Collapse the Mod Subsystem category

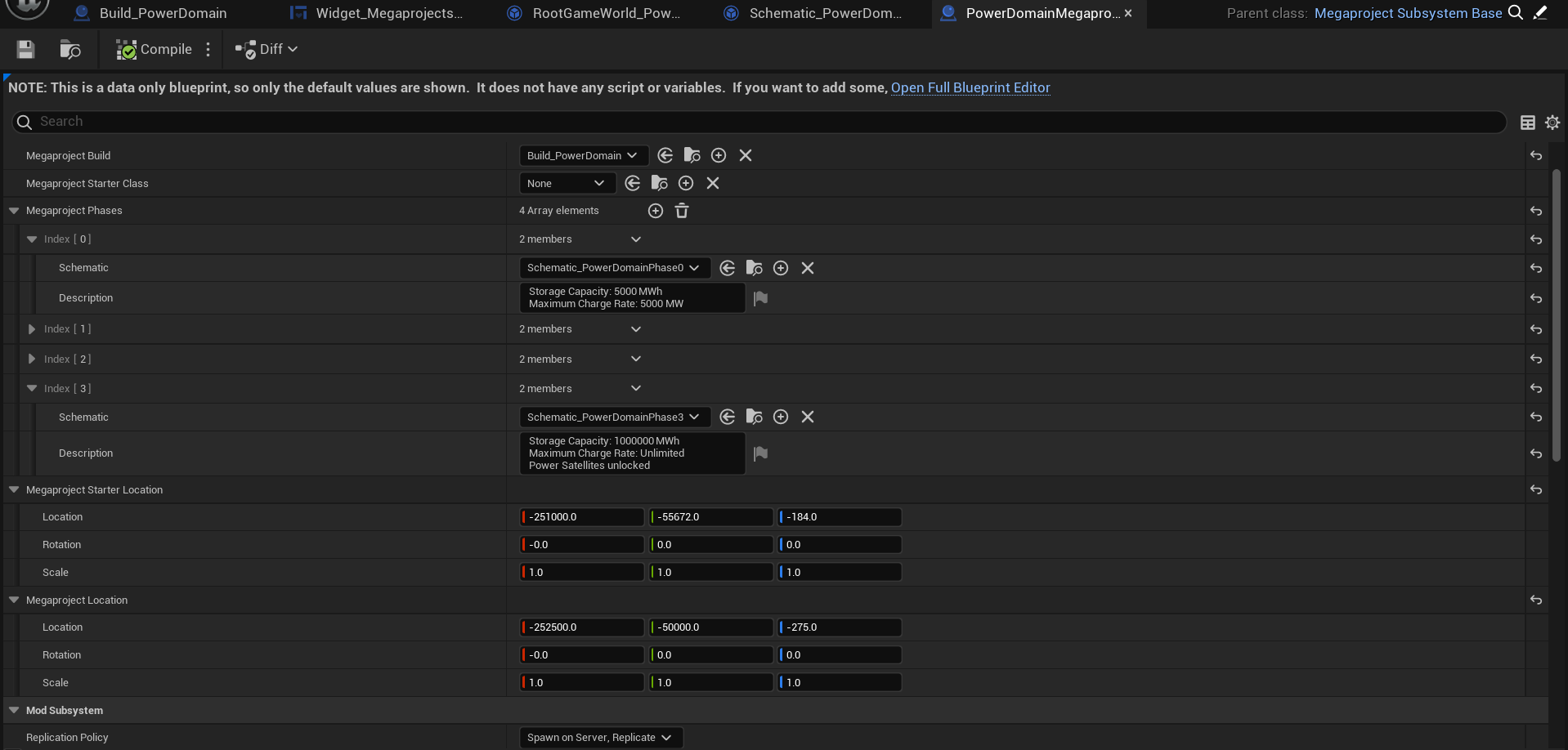[14, 710]
